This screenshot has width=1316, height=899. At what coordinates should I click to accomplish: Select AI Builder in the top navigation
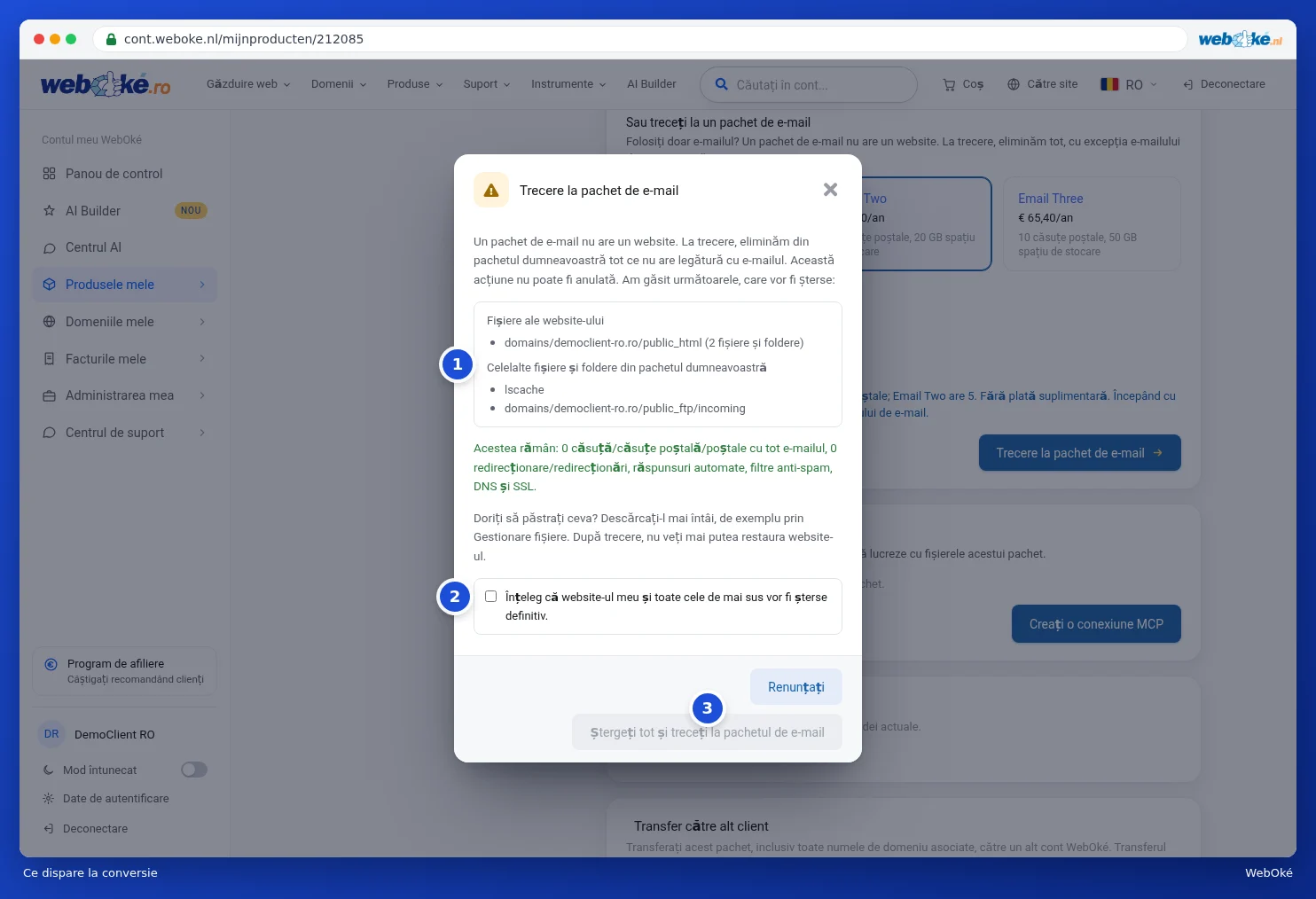click(652, 84)
